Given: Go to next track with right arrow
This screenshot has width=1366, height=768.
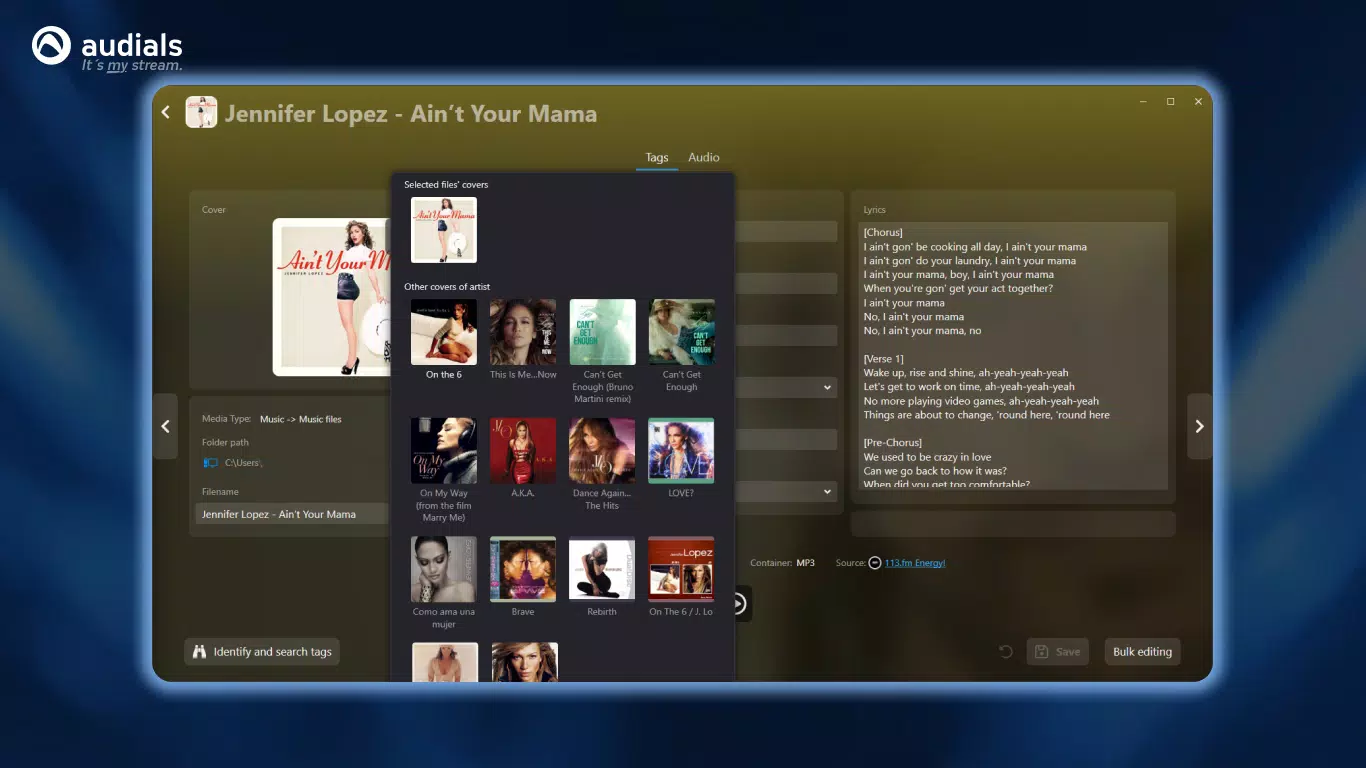Looking at the screenshot, I should click(x=1199, y=426).
